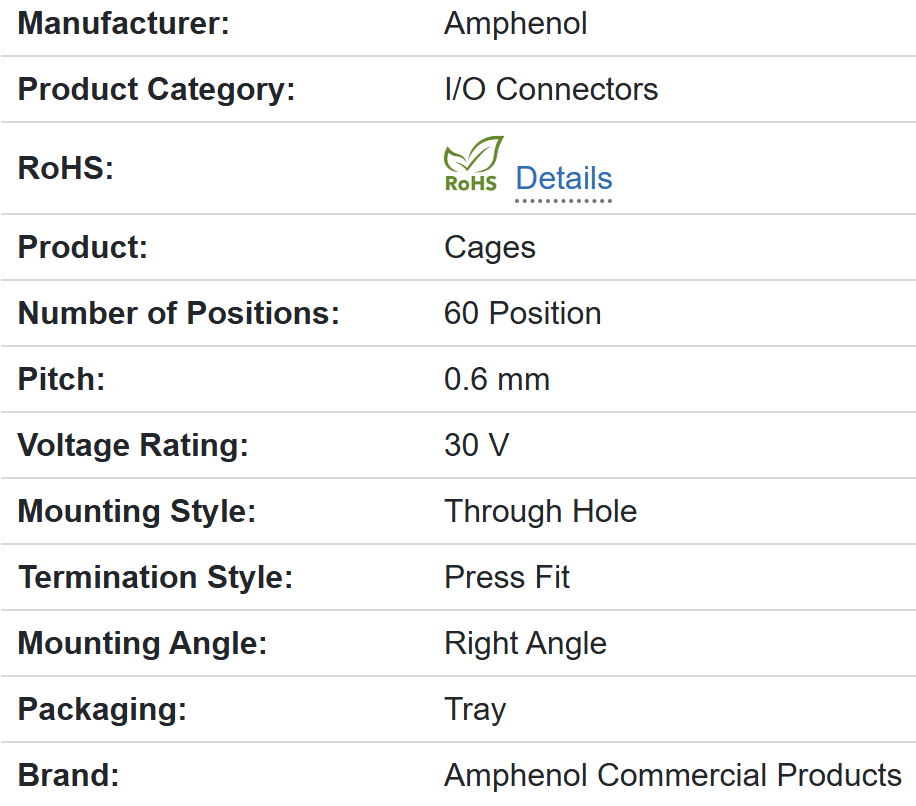
Task: Click the Mounting Angle label
Action: click(x=143, y=643)
